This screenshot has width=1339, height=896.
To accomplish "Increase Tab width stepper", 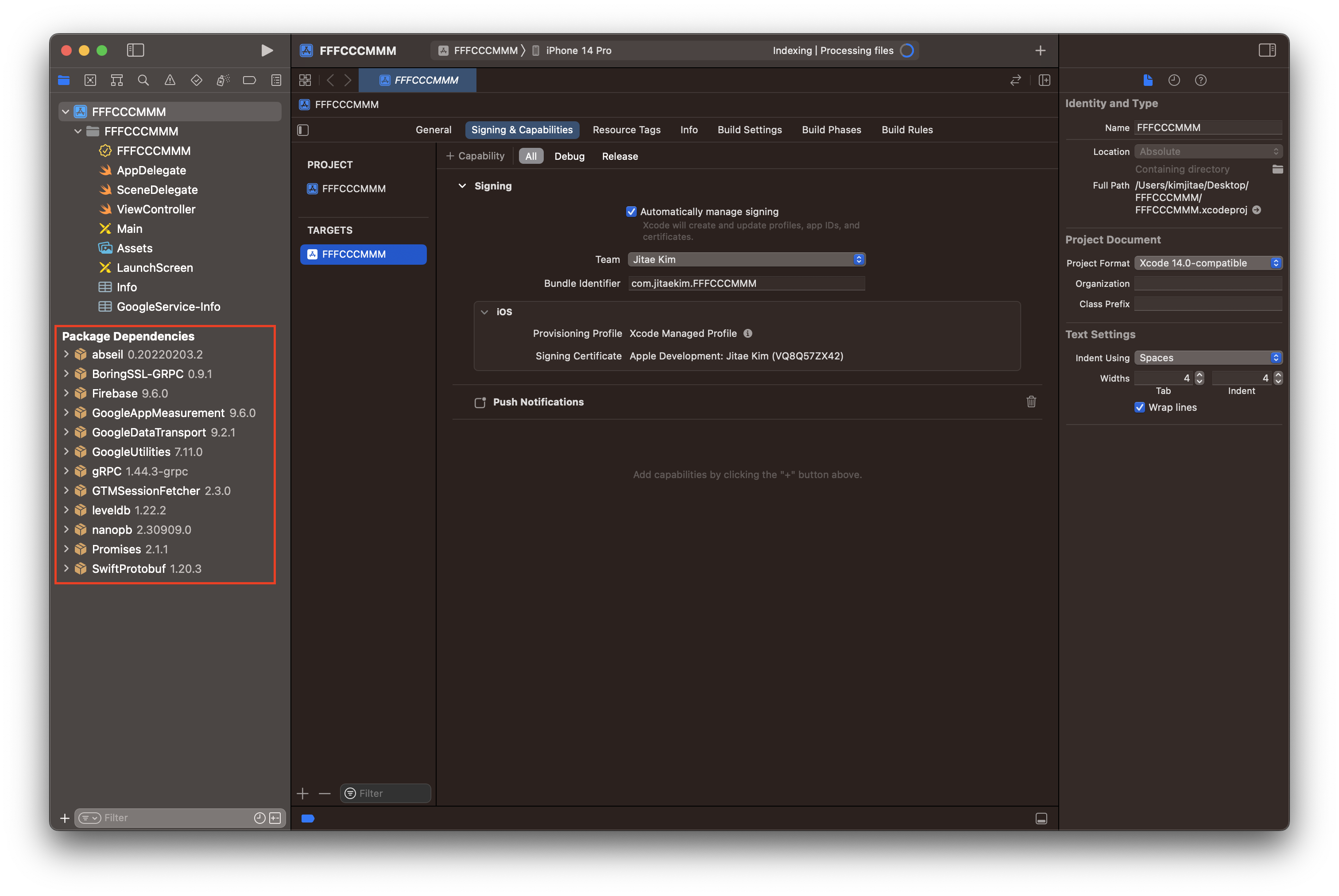I will click(x=1199, y=375).
